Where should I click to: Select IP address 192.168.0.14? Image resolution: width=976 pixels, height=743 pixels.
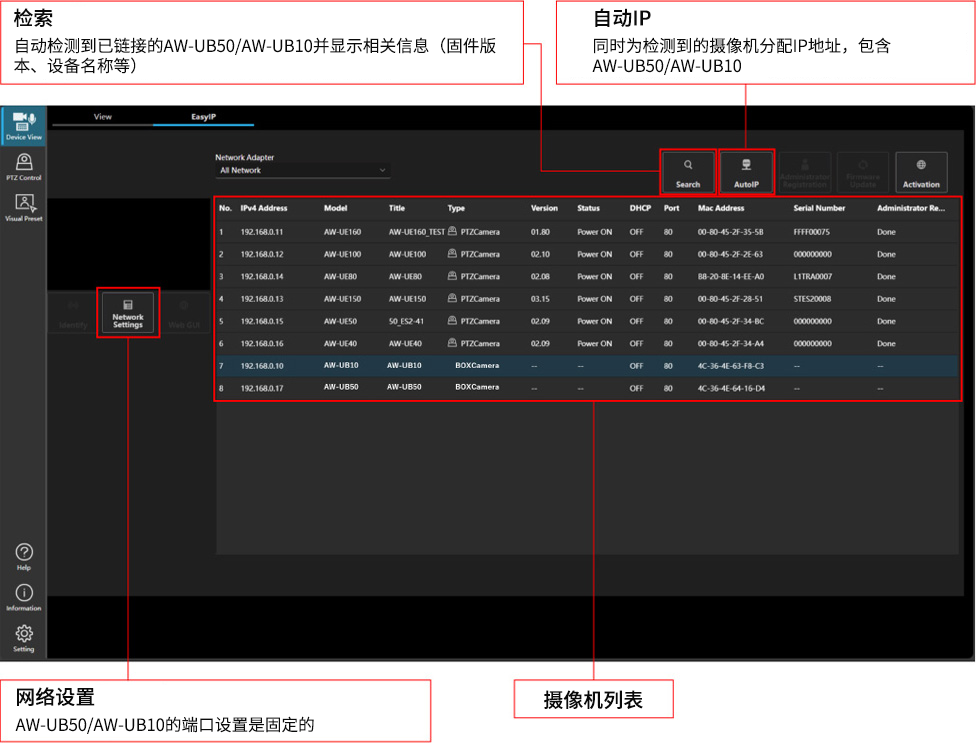262,276
